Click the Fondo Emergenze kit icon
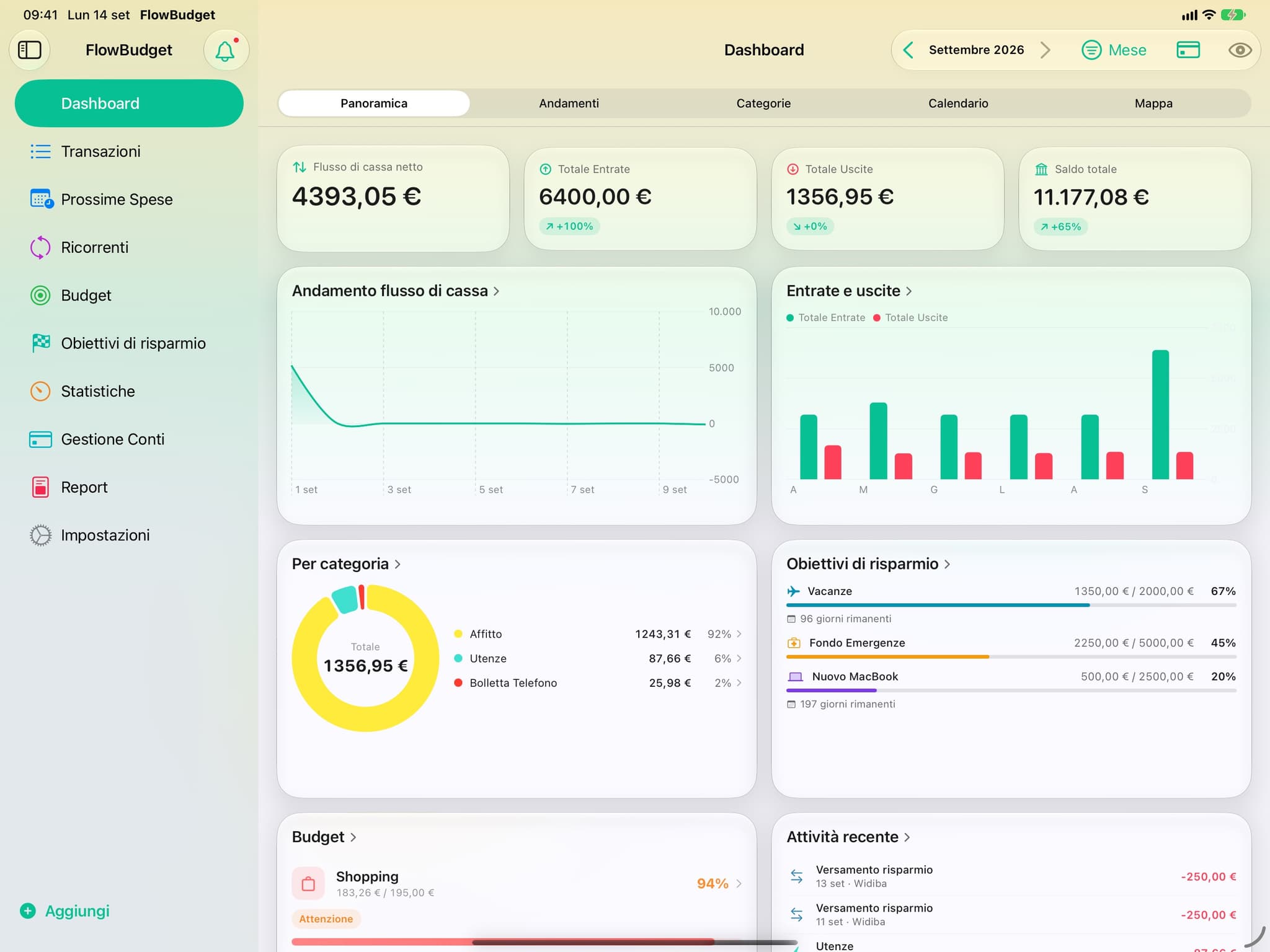The width and height of the screenshot is (1270, 952). click(794, 643)
